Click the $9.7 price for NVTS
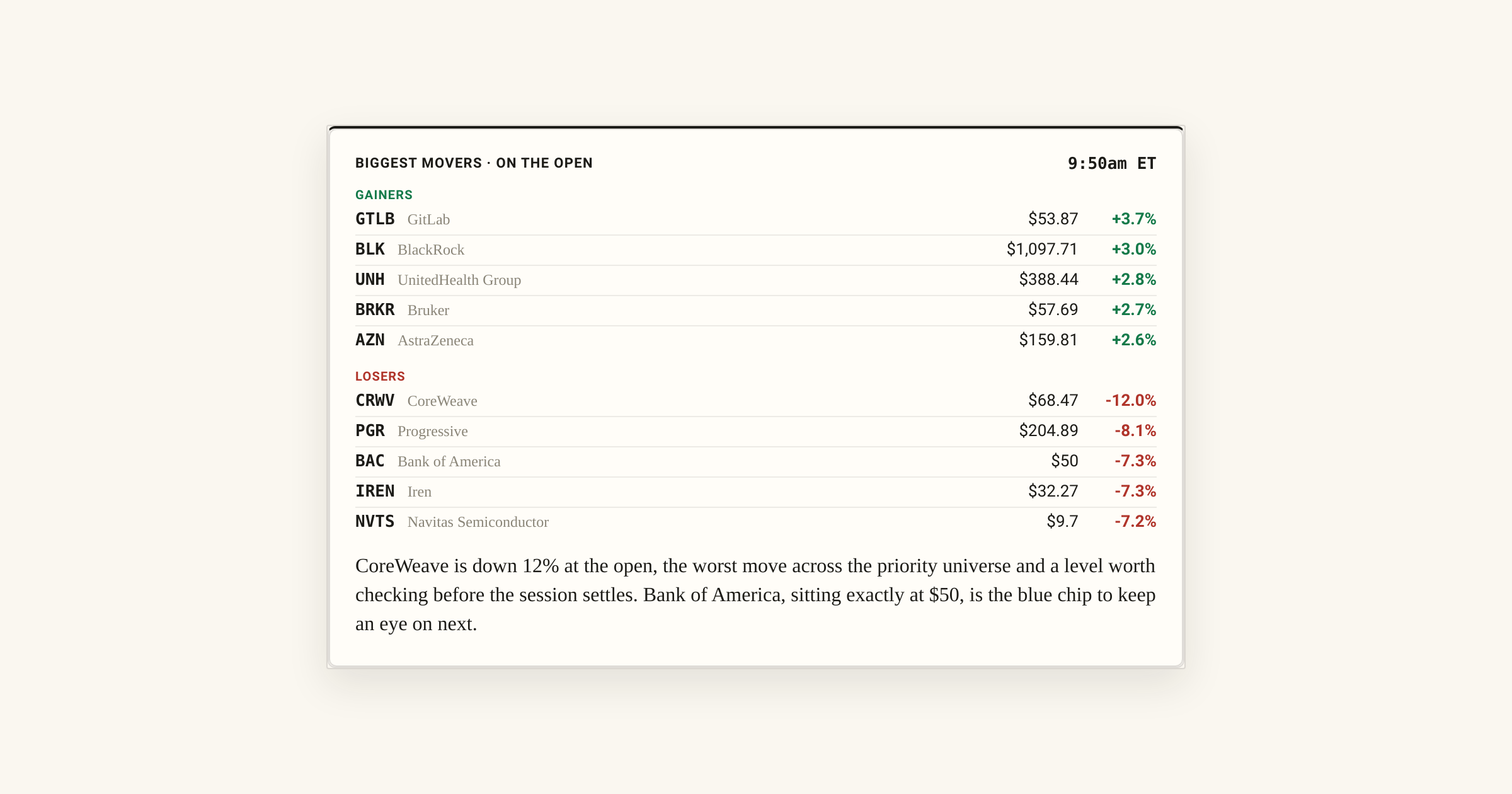 pyautogui.click(x=1062, y=521)
